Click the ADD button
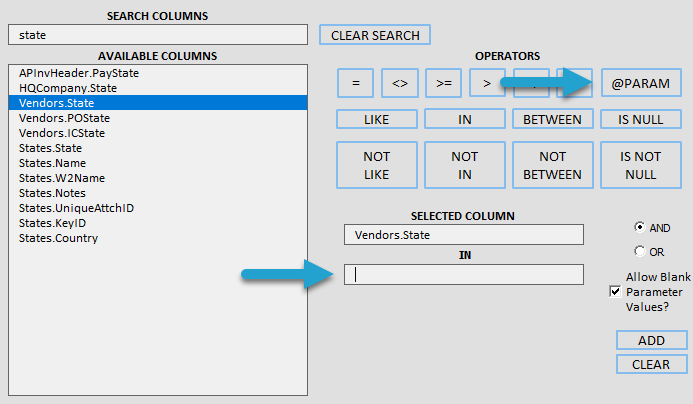This screenshot has height=404, width=693. tap(651, 340)
